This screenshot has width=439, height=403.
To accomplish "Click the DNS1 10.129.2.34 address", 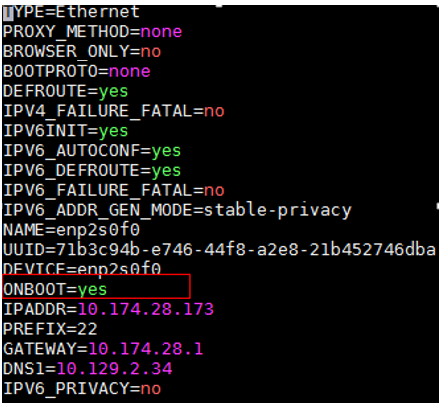I will pos(114,369).
